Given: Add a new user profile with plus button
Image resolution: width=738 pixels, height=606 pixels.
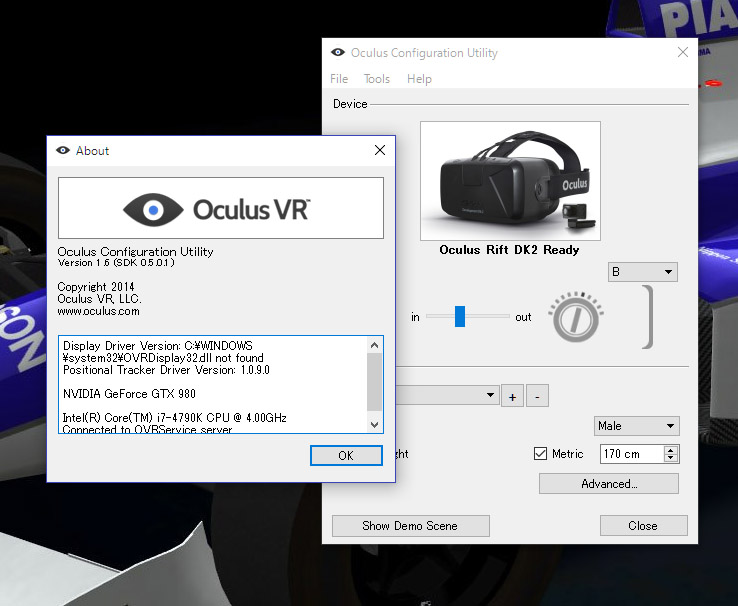Looking at the screenshot, I should coord(512,396).
